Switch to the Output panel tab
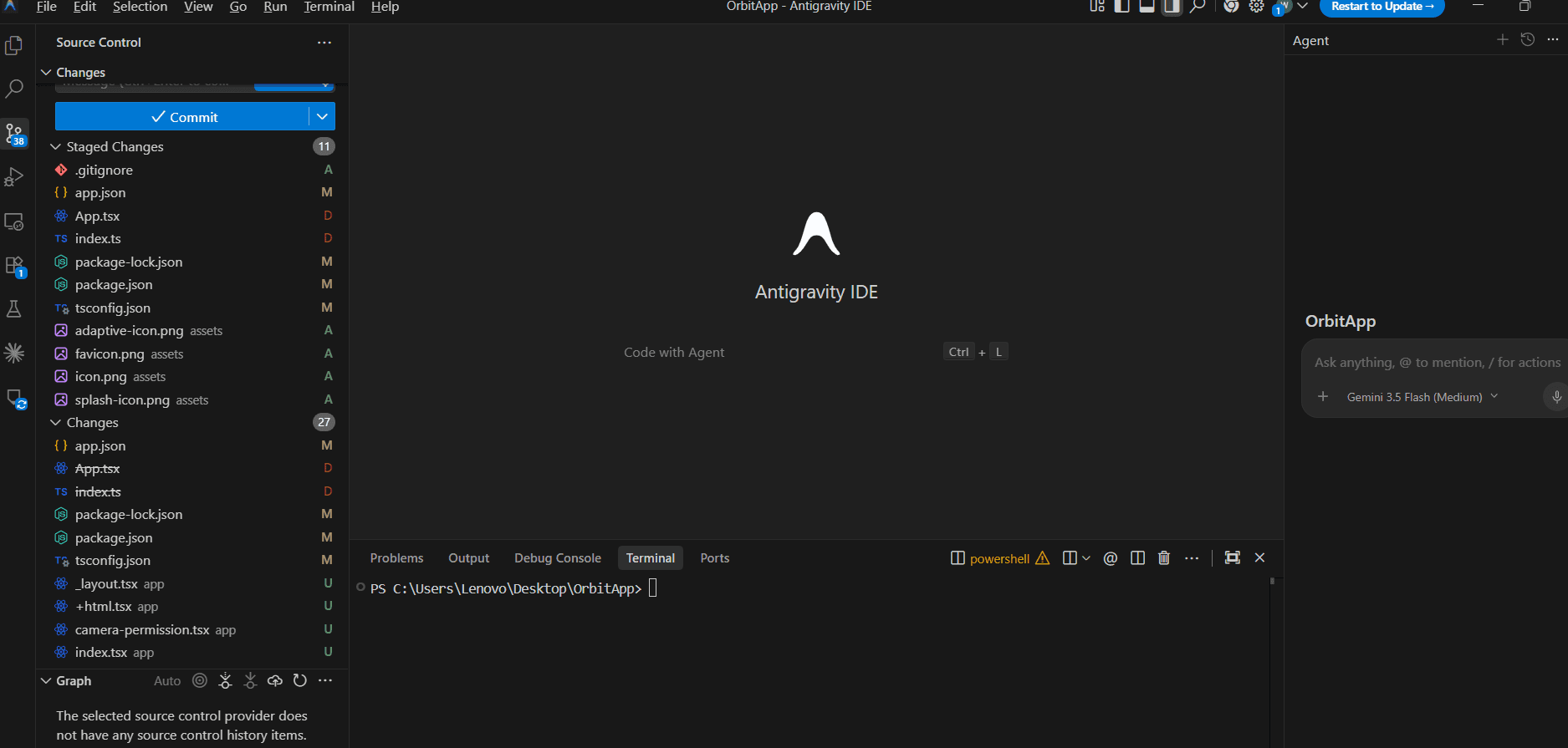Screen dimensions: 1568x748 coord(468,557)
